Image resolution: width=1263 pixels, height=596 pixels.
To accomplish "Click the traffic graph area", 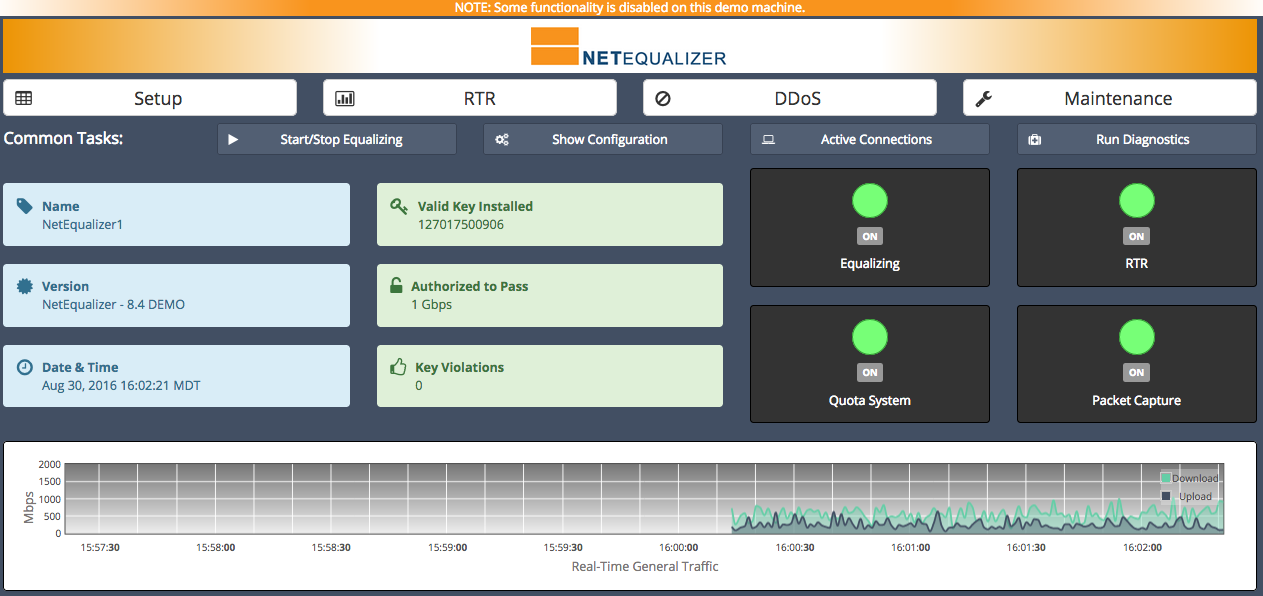I will (x=645, y=498).
